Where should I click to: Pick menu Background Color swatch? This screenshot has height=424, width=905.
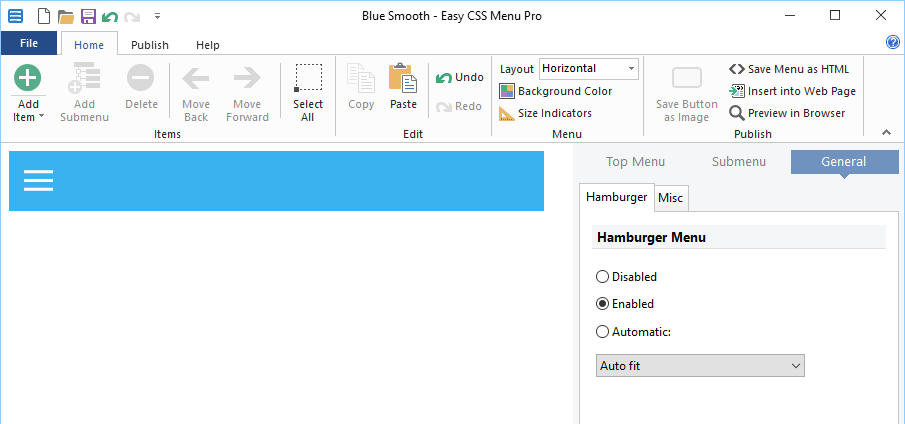[507, 91]
